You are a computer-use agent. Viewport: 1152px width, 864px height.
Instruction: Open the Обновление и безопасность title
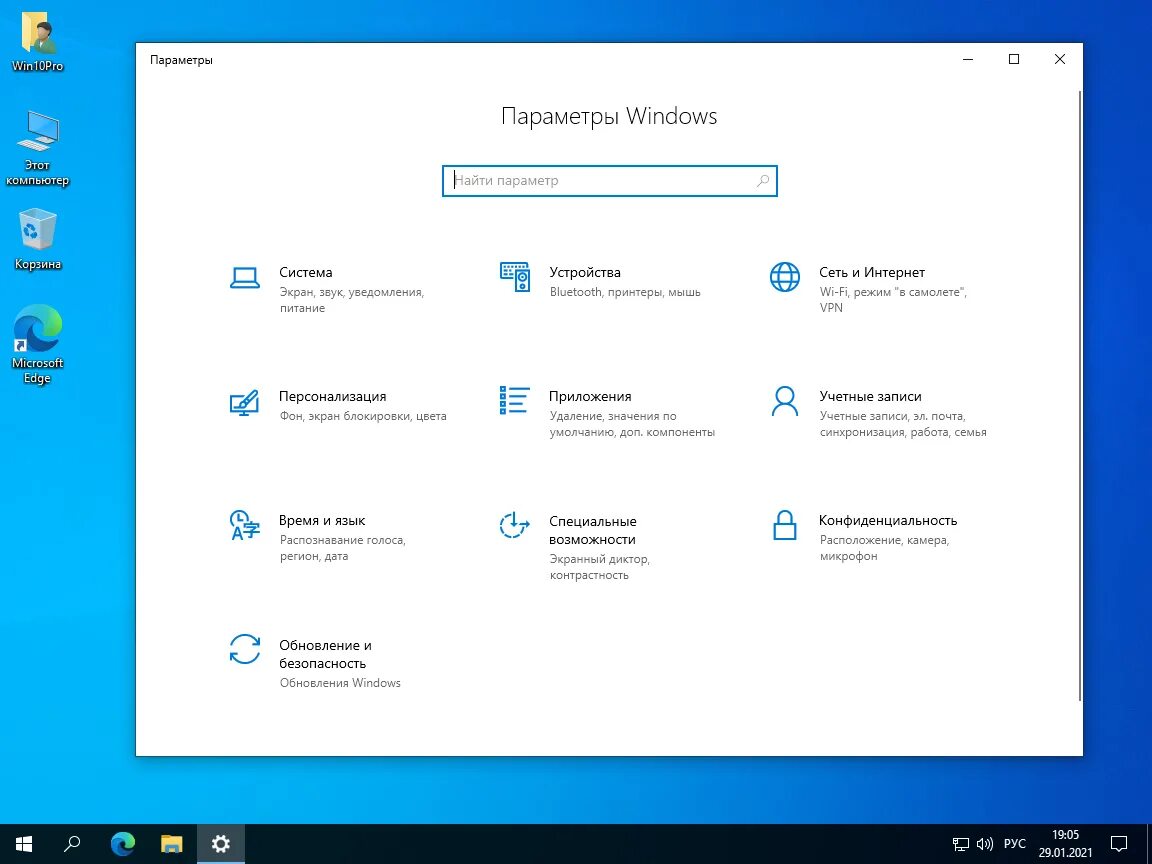pos(325,654)
